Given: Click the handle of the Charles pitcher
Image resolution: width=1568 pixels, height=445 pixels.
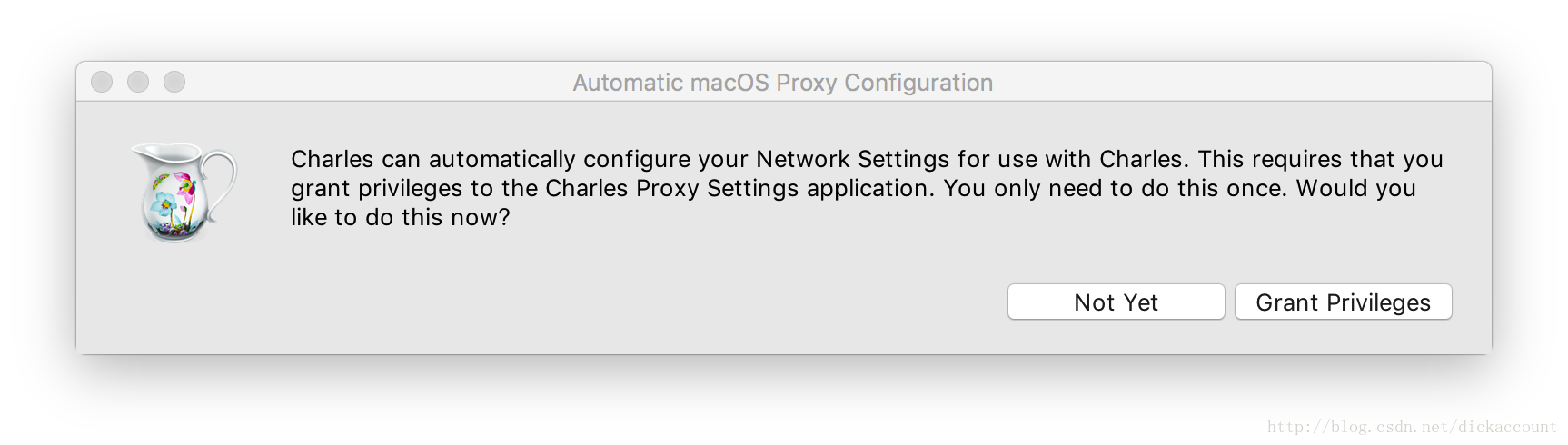Looking at the screenshot, I should coord(219,188).
